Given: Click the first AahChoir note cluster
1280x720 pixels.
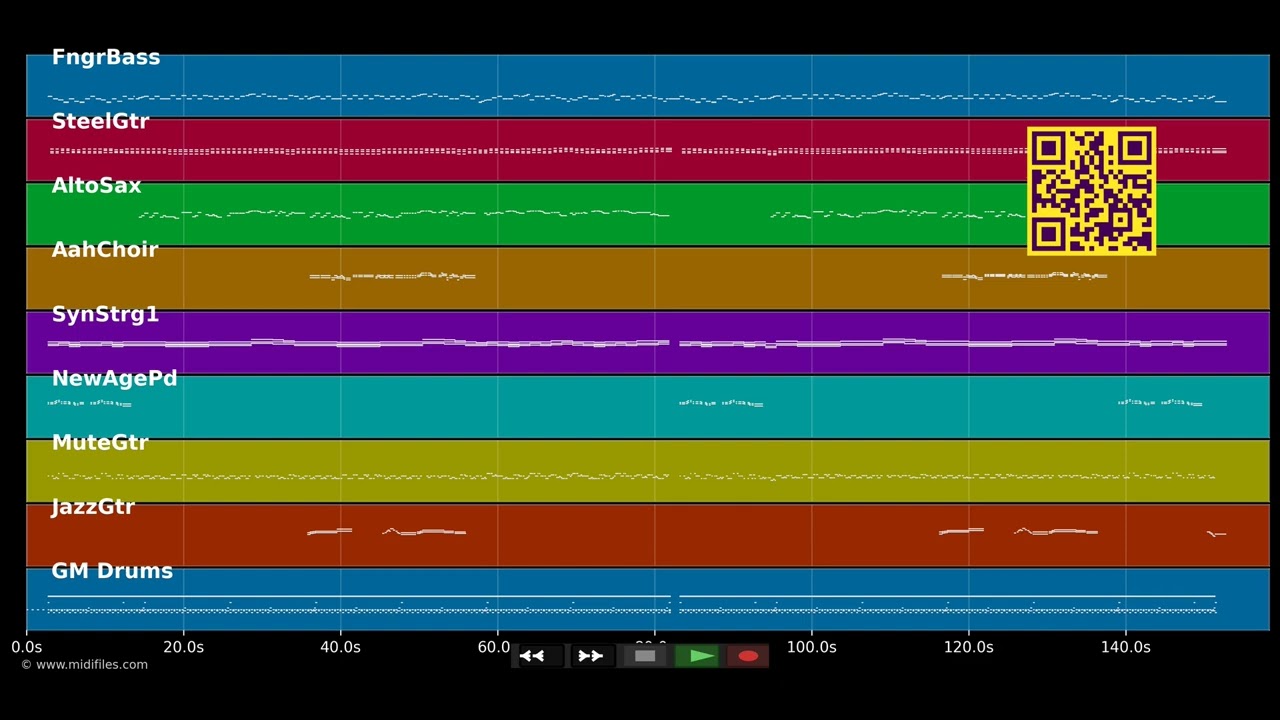Looking at the screenshot, I should pos(392,276).
